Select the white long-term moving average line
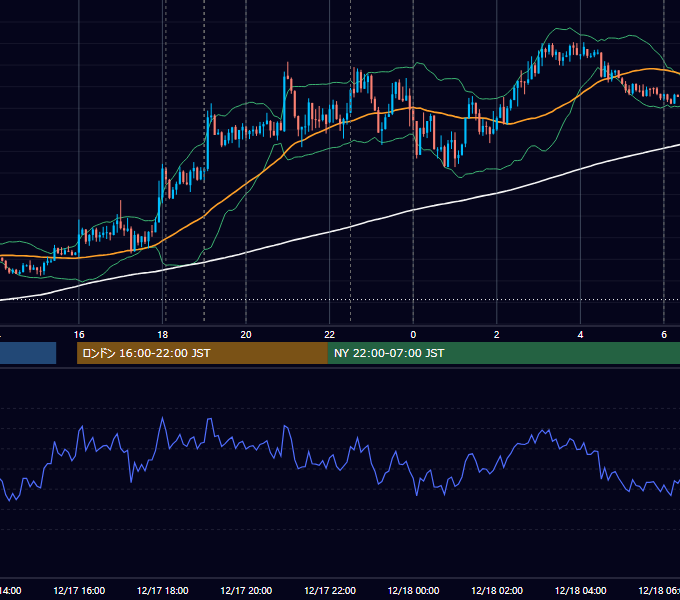 pos(330,232)
